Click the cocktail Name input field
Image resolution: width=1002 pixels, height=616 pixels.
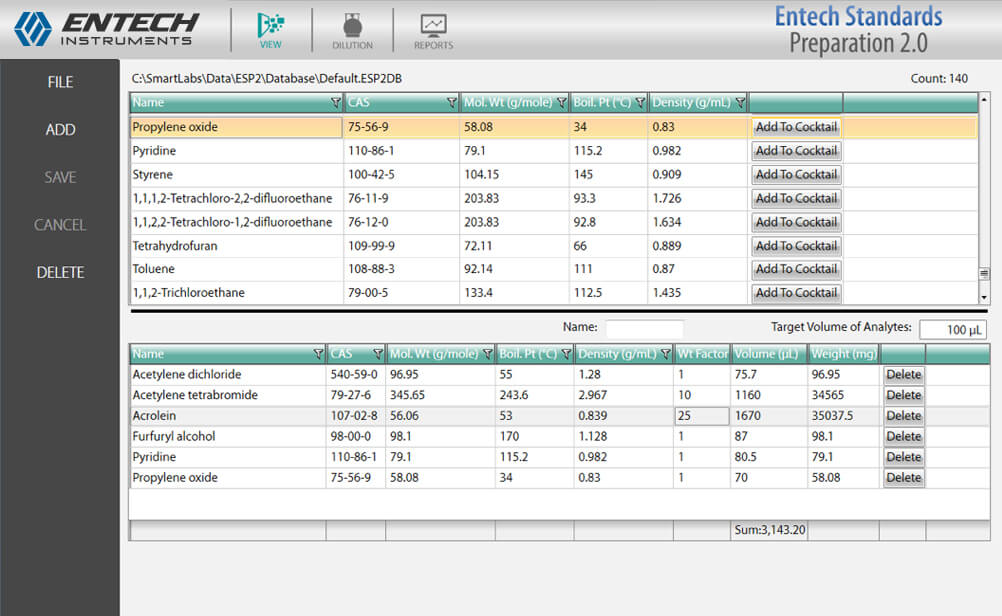pos(644,328)
